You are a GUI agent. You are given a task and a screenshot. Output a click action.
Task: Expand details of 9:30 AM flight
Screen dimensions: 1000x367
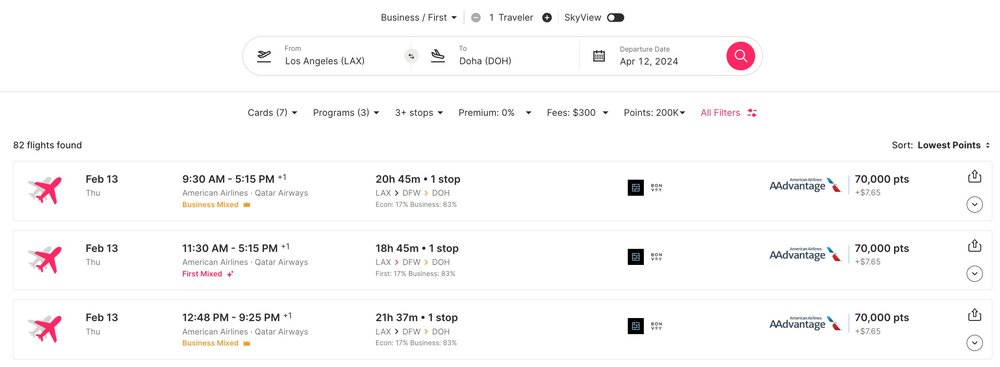(974, 205)
